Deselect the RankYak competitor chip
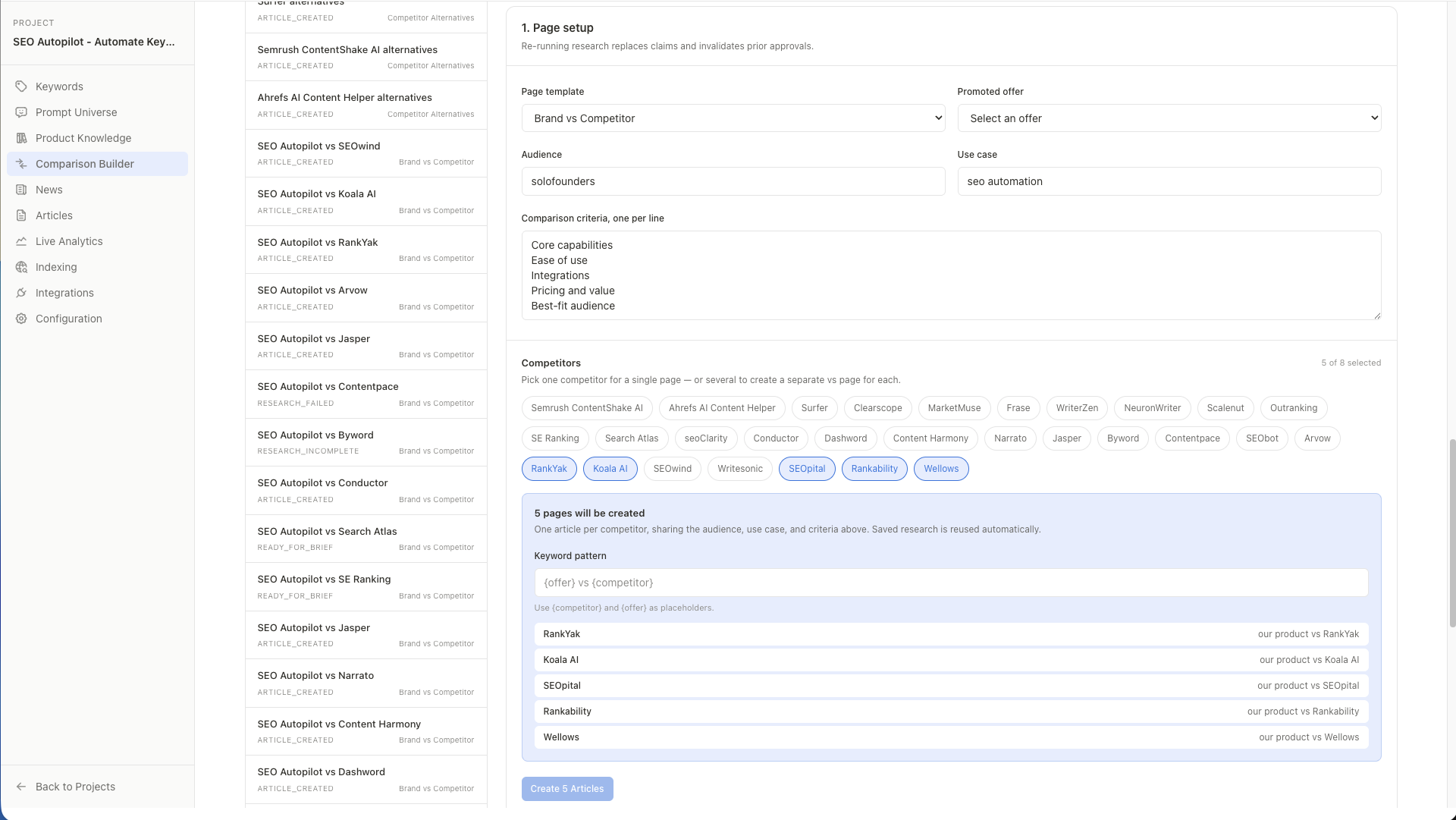Viewport: 1456px width, 820px height. (549, 469)
